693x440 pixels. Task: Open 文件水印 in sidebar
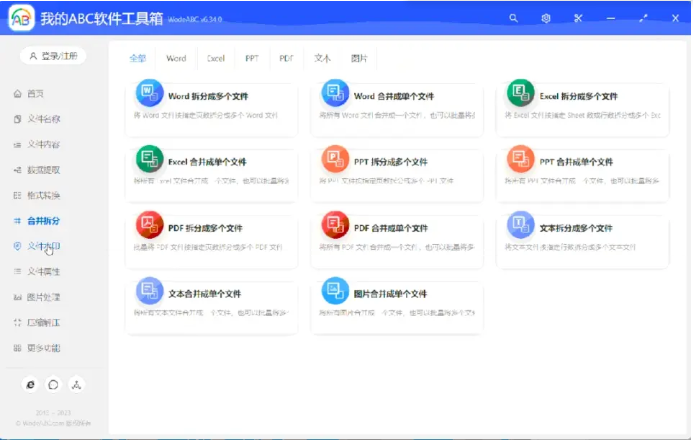click(x=44, y=246)
